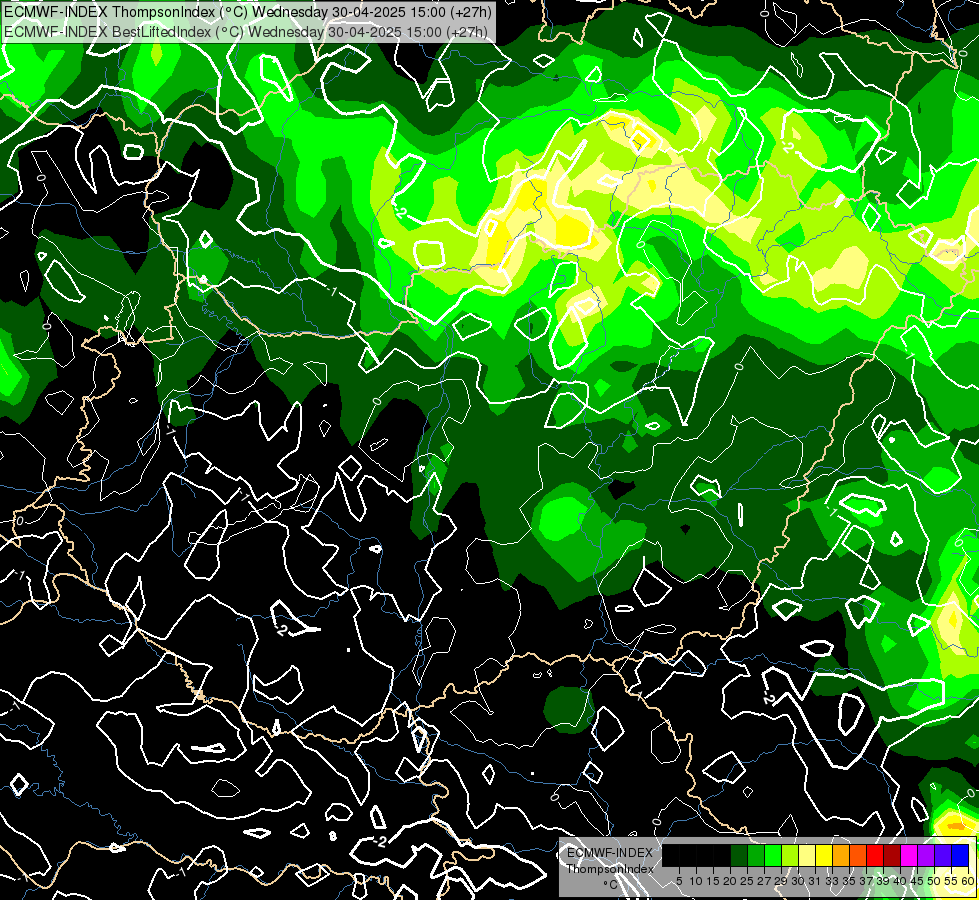Click the pure yellow 31–33 legend swatch
Image resolution: width=979 pixels, height=900 pixels.
(x=824, y=856)
